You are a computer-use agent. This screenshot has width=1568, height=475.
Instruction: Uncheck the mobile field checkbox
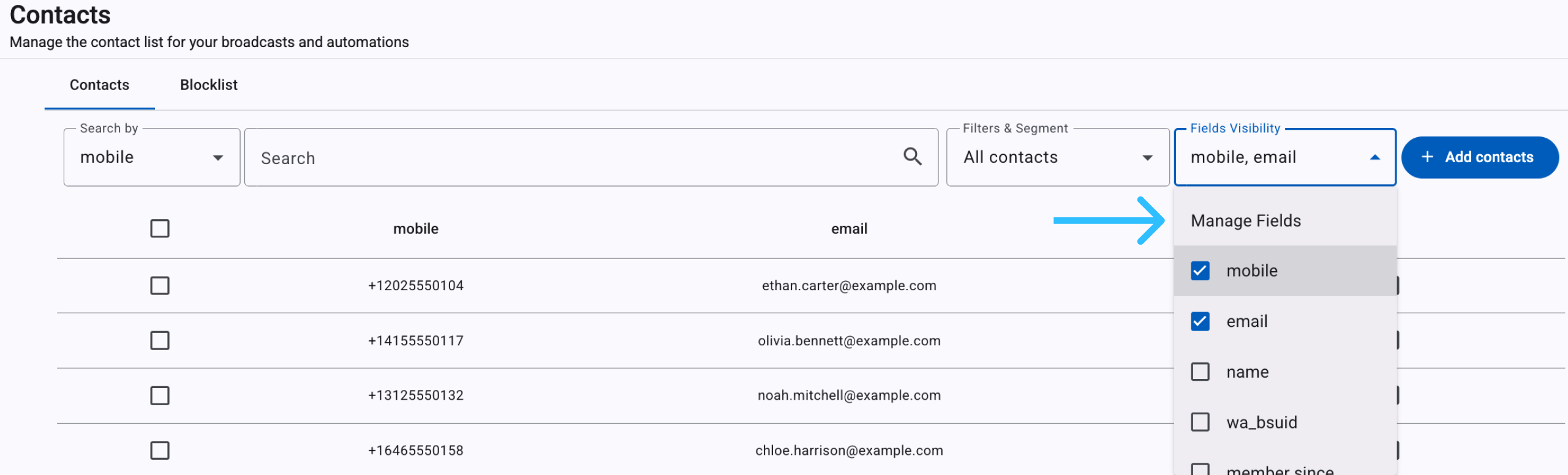tap(1200, 271)
